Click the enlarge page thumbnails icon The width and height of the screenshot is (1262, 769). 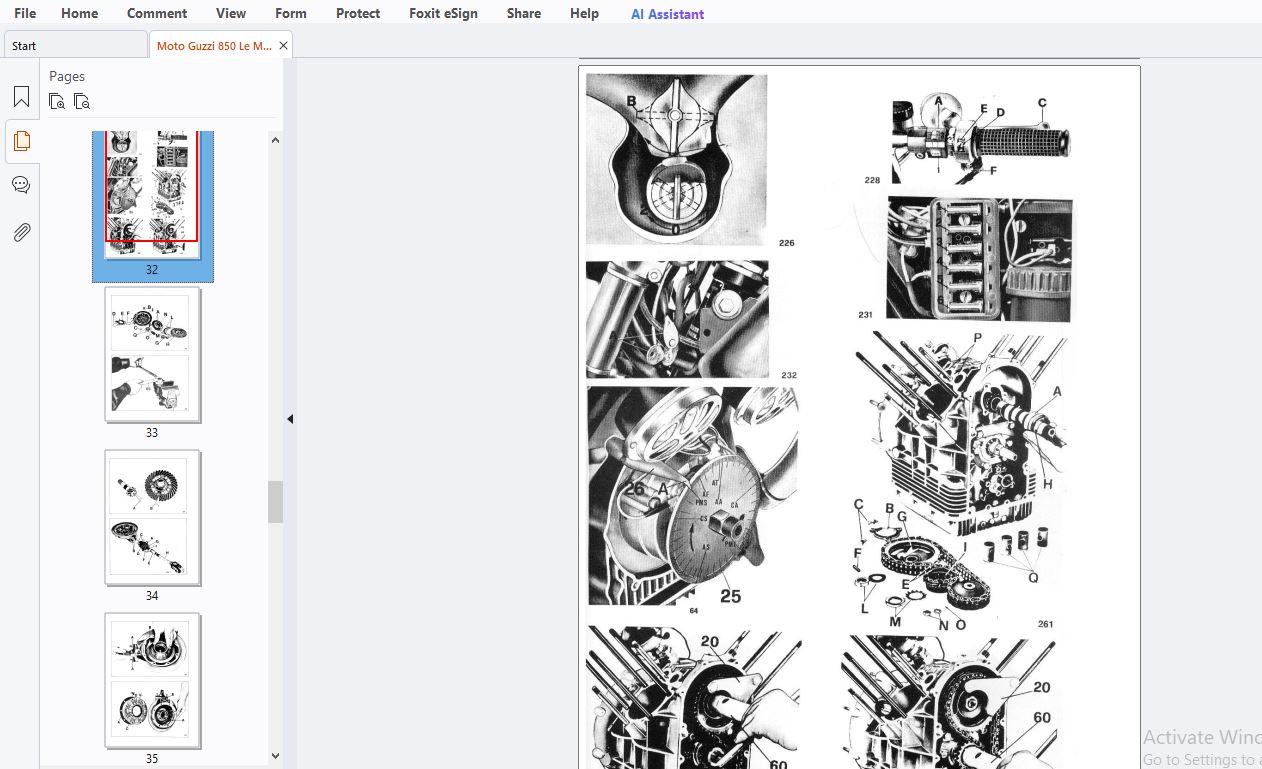pyautogui.click(x=57, y=101)
